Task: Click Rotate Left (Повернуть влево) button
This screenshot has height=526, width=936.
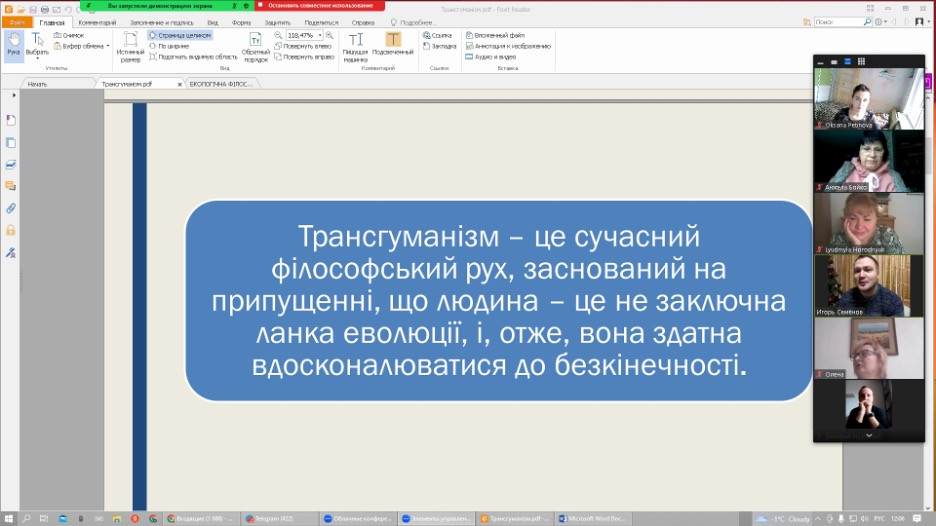Action: [304, 46]
